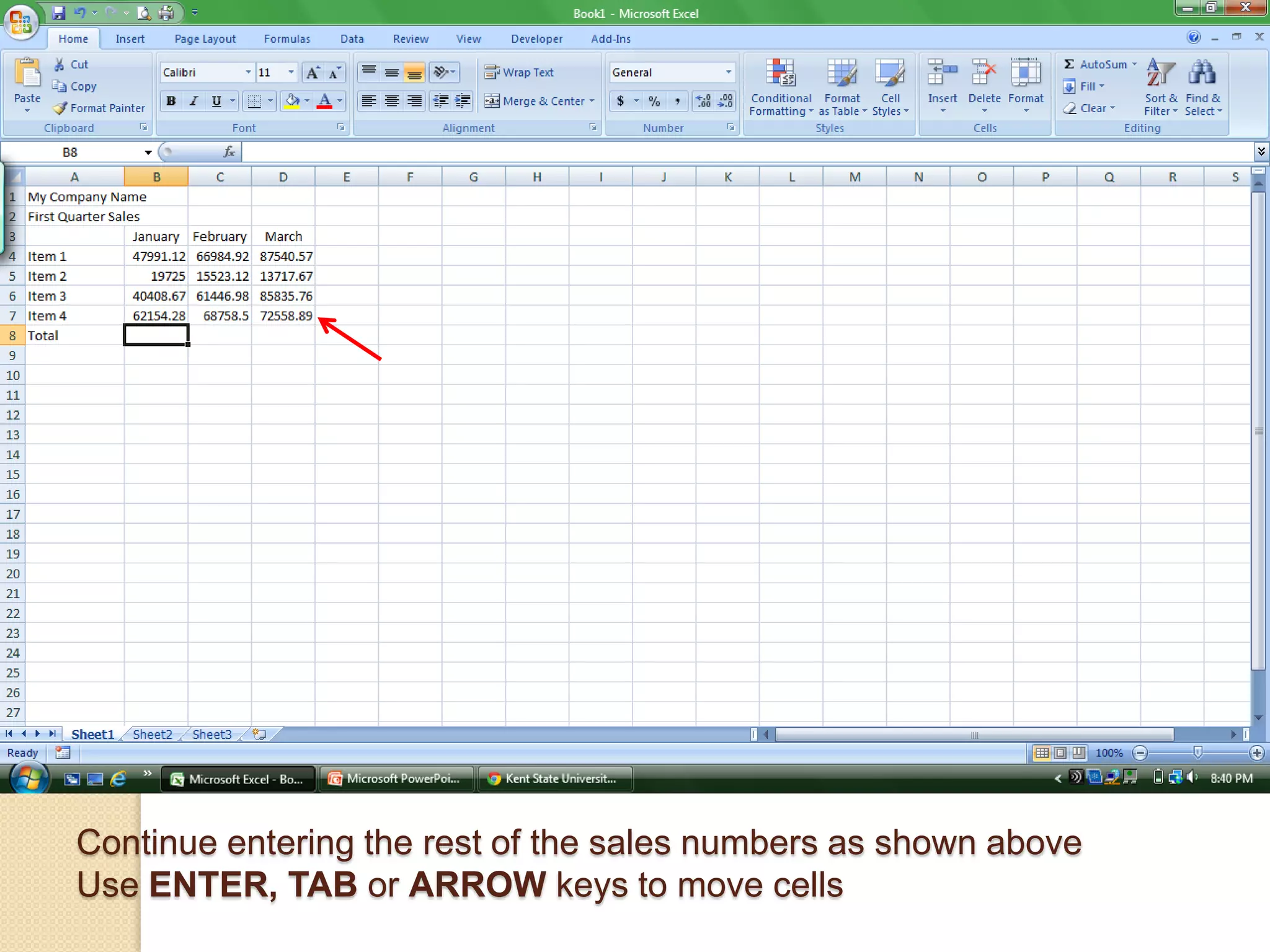Select column D header
The image size is (1270, 952).
283,177
